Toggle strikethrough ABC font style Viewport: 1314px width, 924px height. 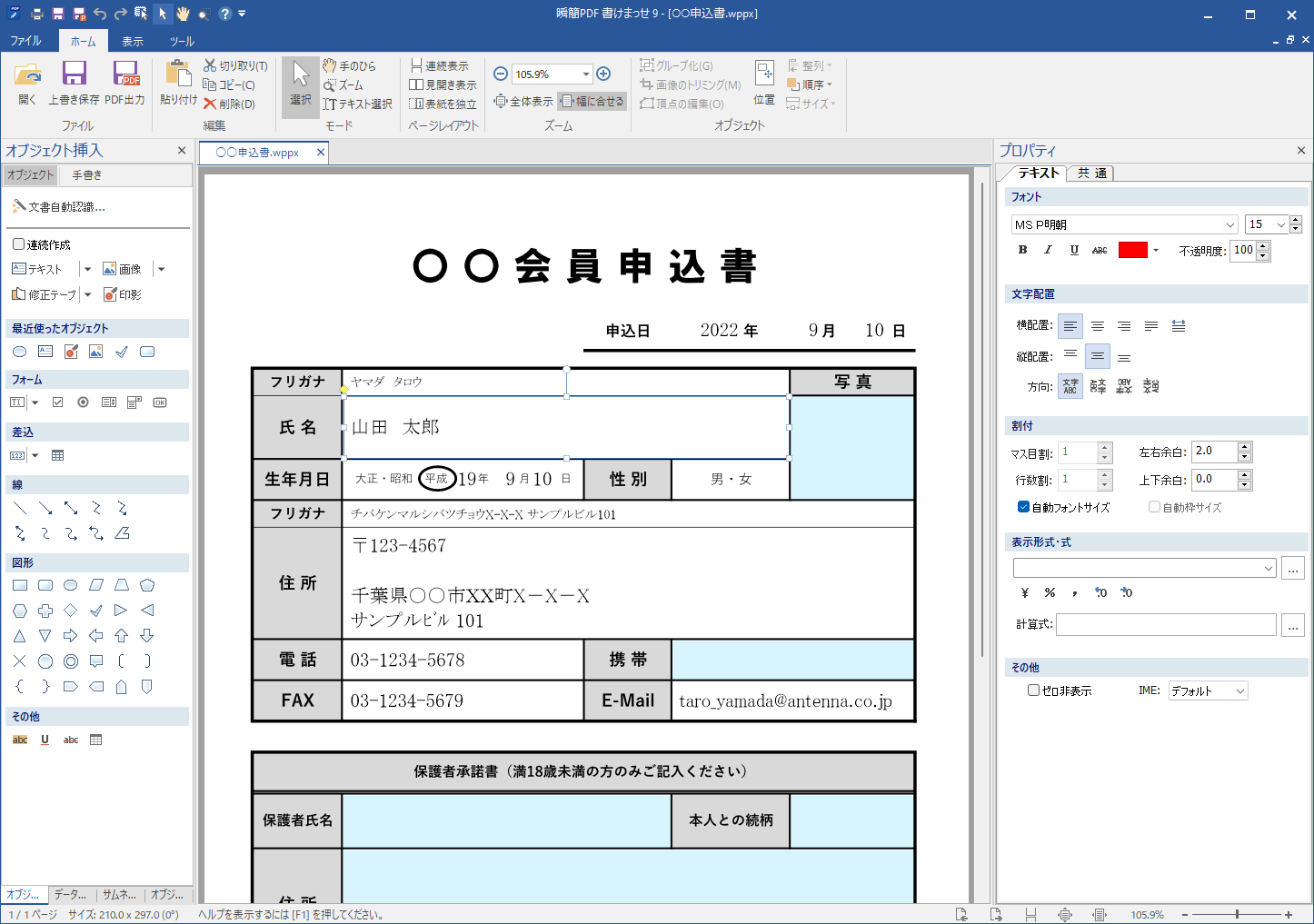[x=1100, y=250]
